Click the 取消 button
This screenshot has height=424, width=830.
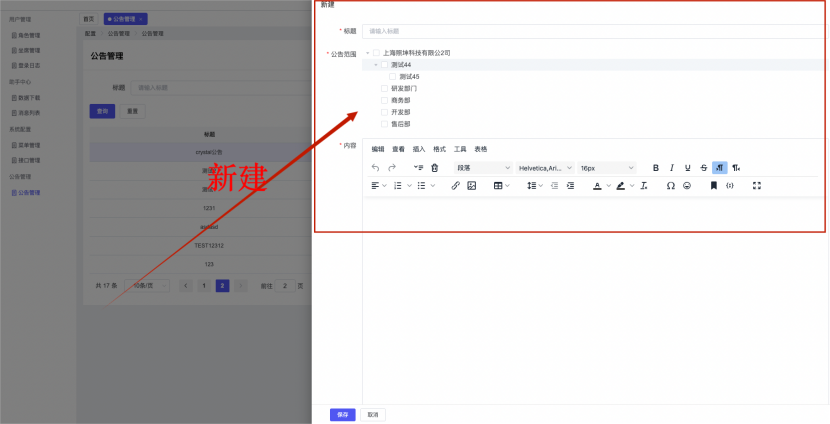372,414
